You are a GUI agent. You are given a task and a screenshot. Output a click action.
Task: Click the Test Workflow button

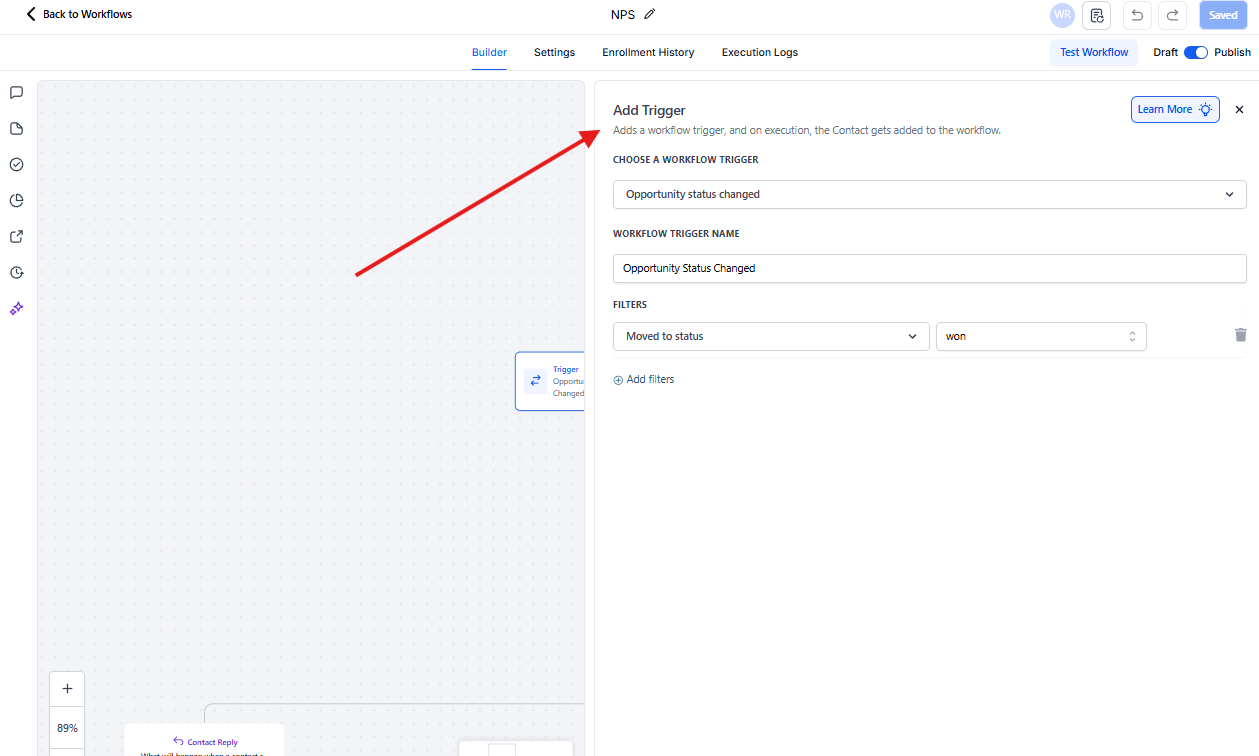(x=1094, y=52)
